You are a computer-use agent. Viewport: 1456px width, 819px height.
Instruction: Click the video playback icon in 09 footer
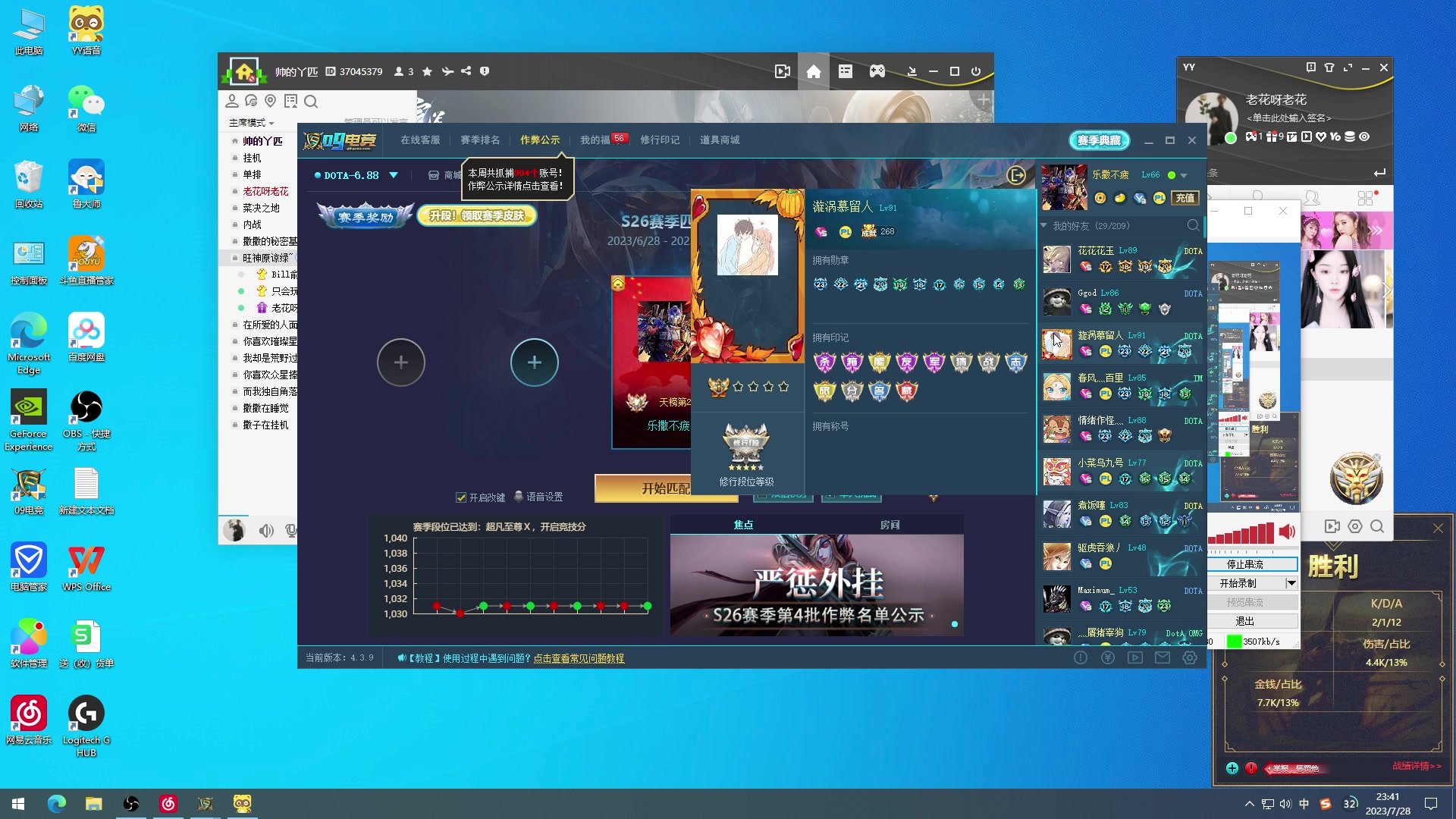point(1135,657)
